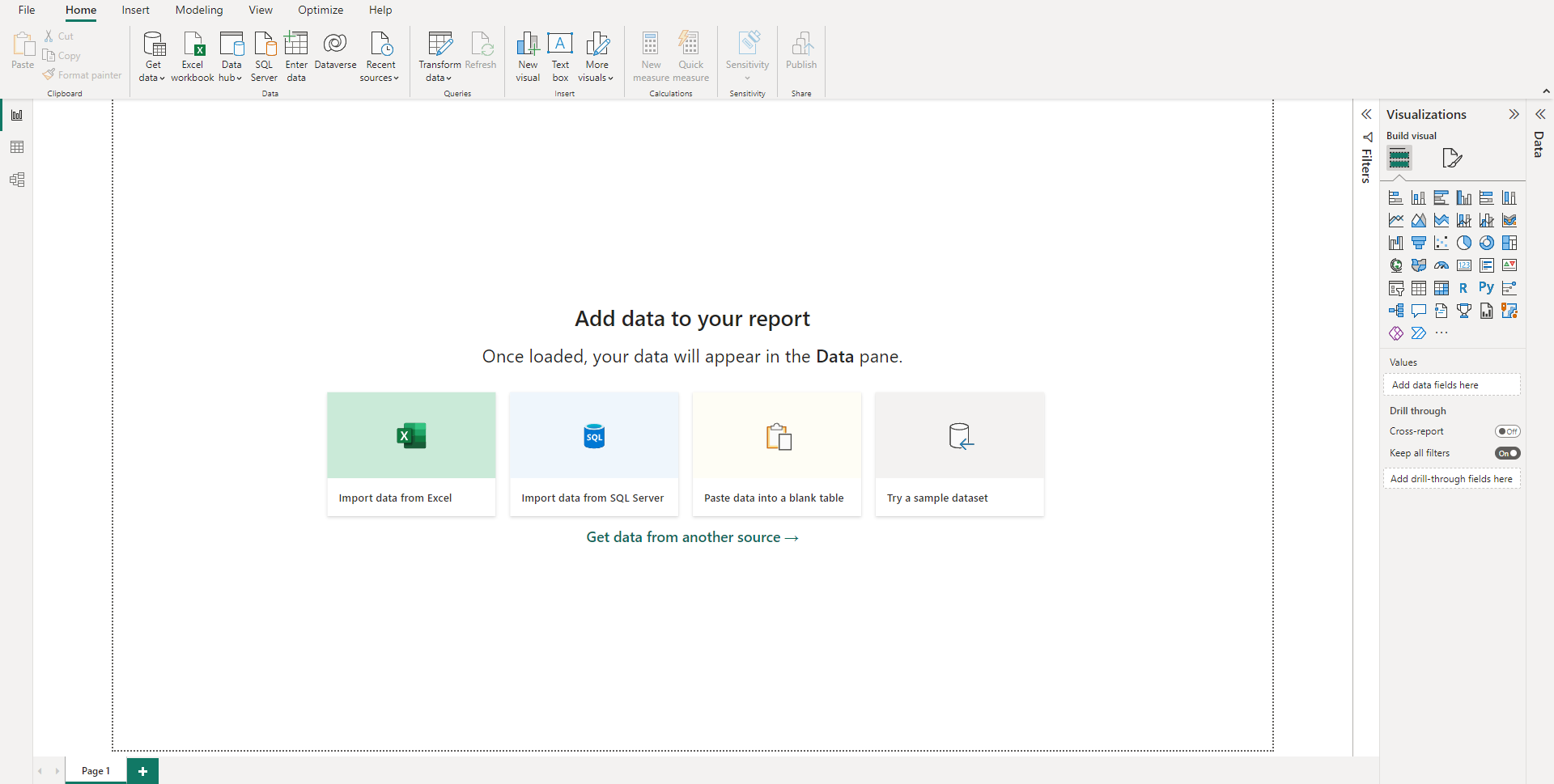Click Enter data in the ribbon

coord(296,57)
